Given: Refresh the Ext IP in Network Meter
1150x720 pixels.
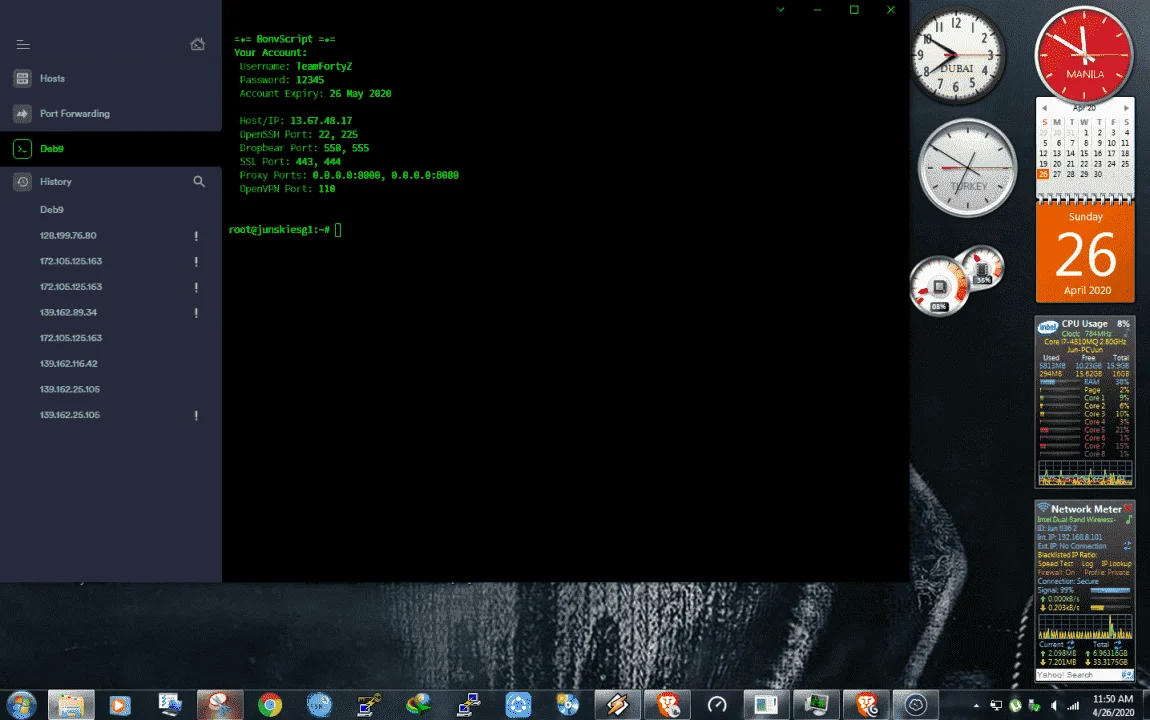Looking at the screenshot, I should pos(1127,545).
